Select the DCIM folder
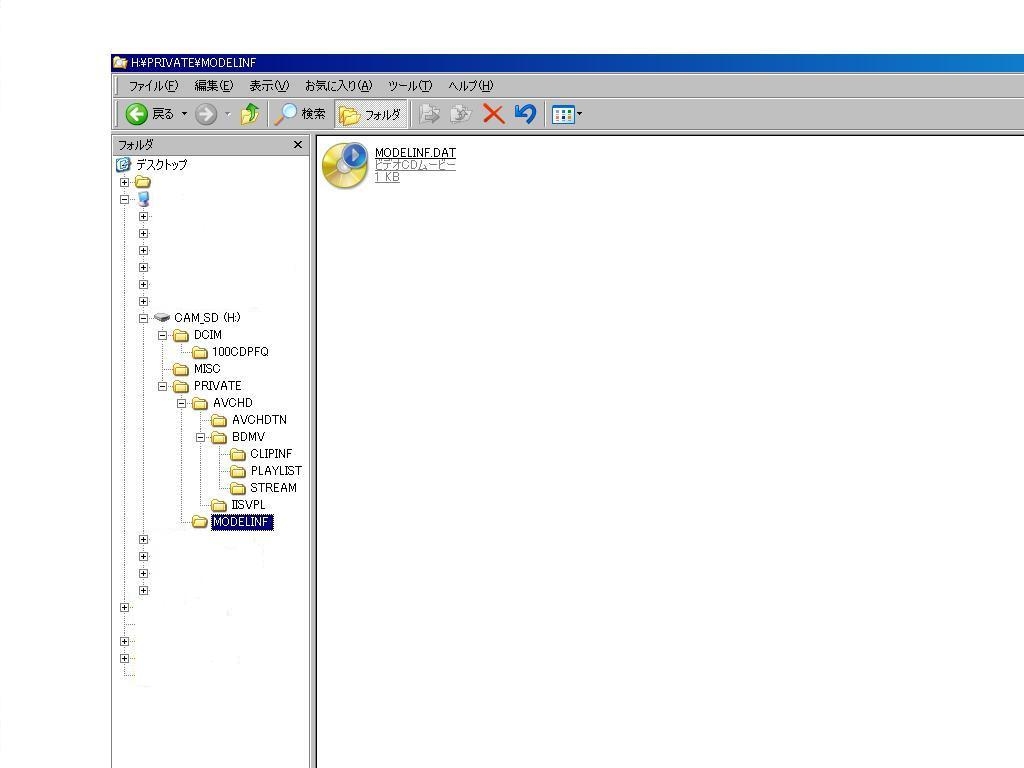 (x=208, y=335)
